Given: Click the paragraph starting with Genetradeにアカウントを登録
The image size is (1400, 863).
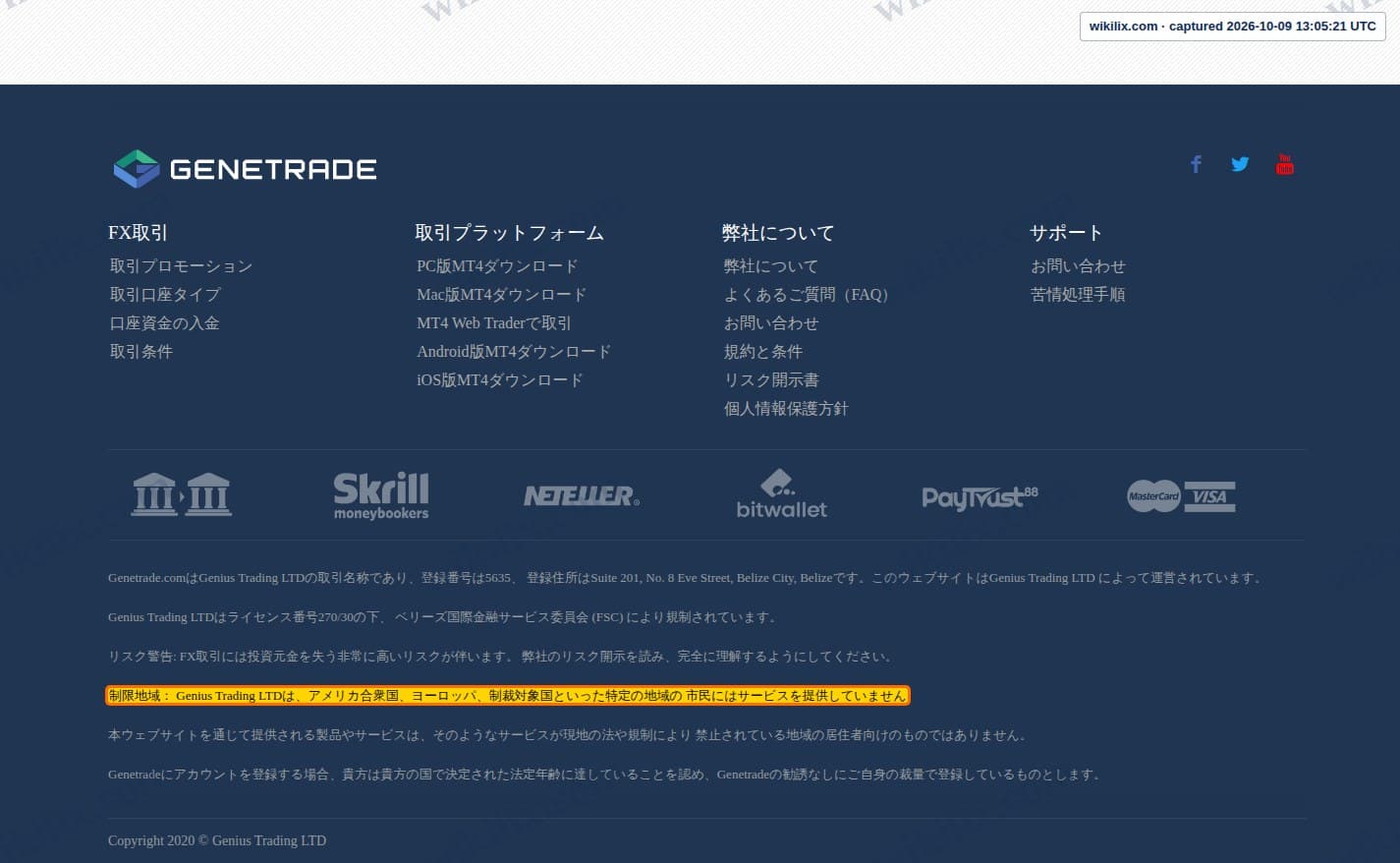Looking at the screenshot, I should pyautogui.click(x=605, y=775).
